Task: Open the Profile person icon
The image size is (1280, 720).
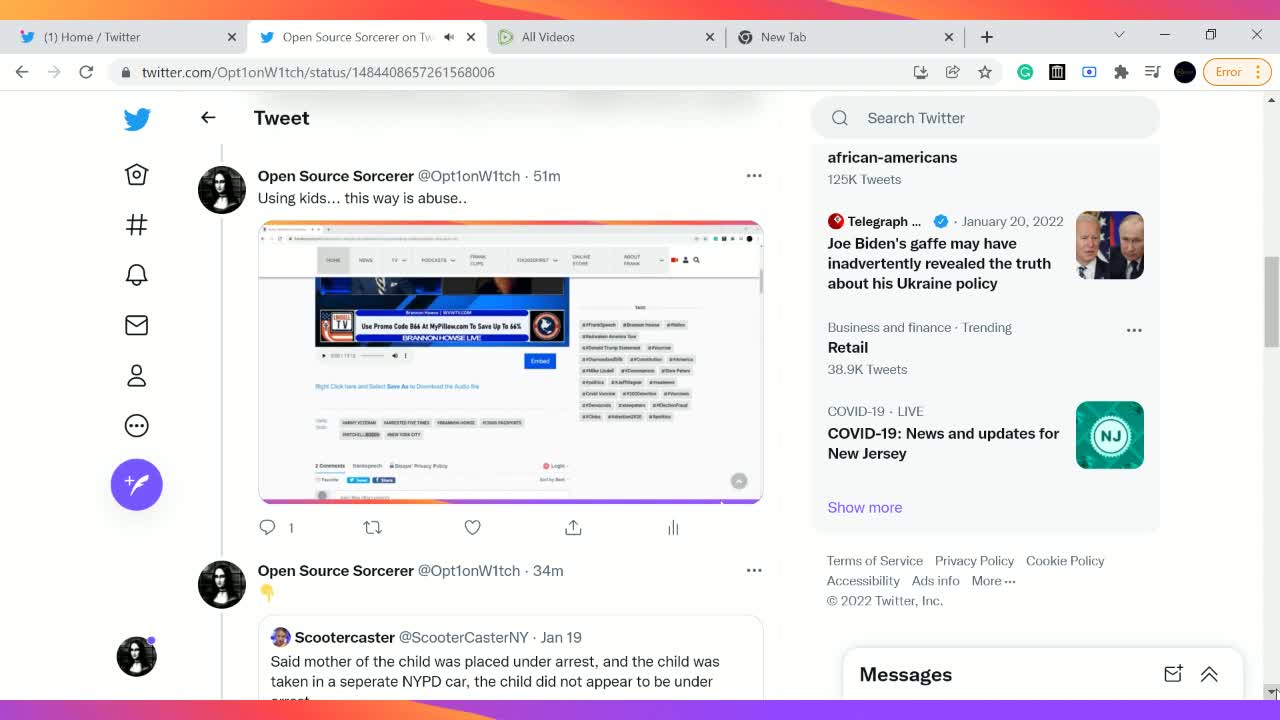Action: click(x=137, y=375)
